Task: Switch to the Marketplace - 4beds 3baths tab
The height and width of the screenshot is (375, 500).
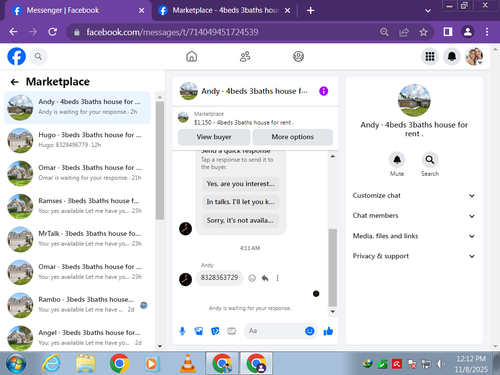Action: click(x=224, y=10)
